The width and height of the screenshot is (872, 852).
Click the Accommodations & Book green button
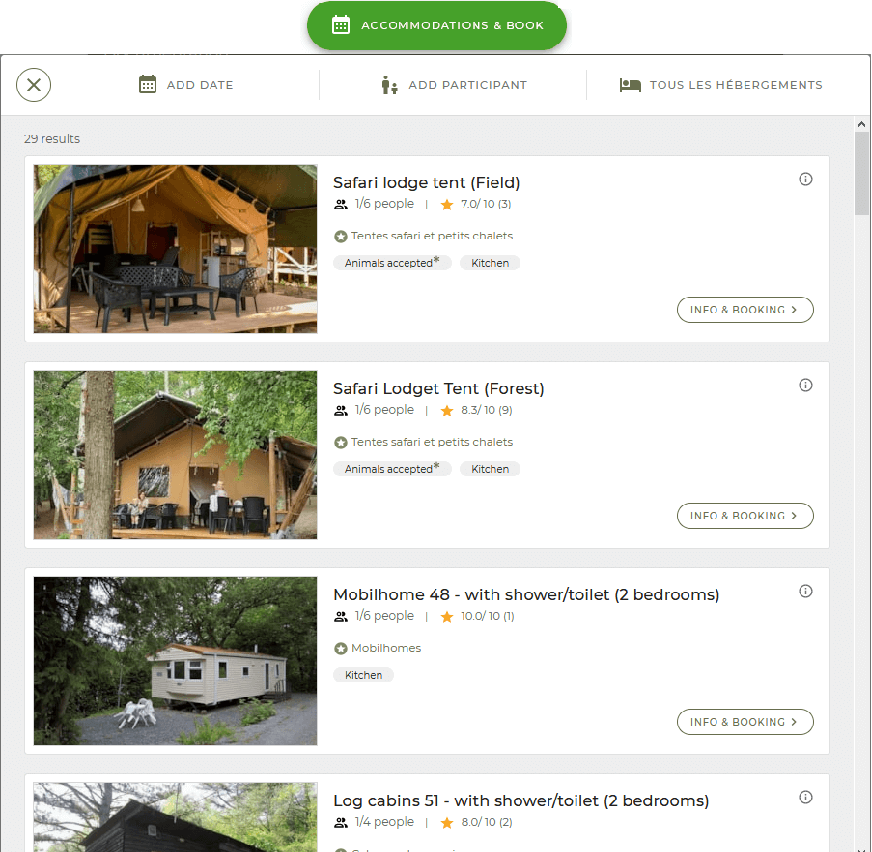[437, 26]
